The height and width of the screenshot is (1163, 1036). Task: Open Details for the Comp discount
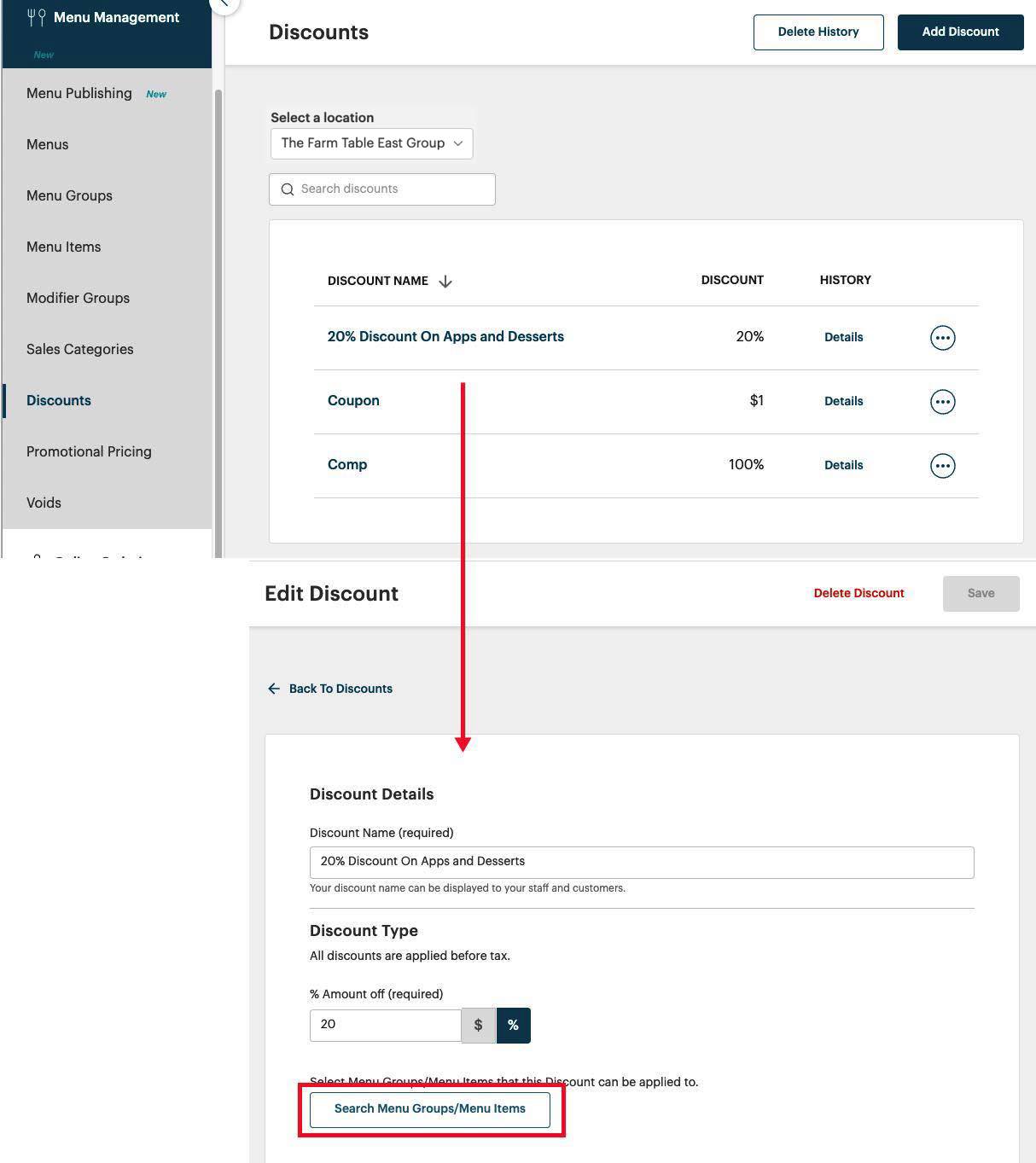pyautogui.click(x=843, y=465)
